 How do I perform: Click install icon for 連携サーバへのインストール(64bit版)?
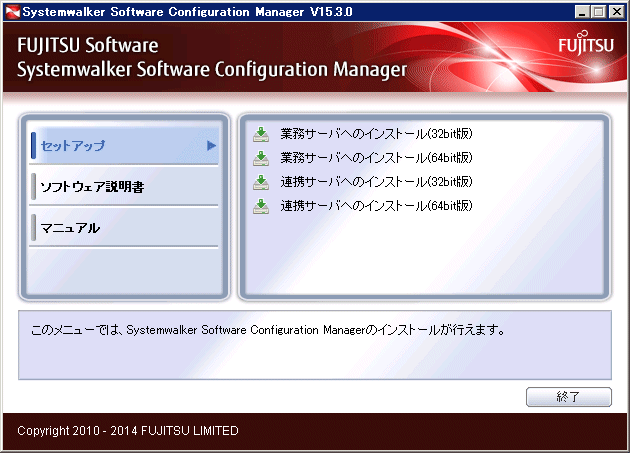pyautogui.click(x=261, y=206)
